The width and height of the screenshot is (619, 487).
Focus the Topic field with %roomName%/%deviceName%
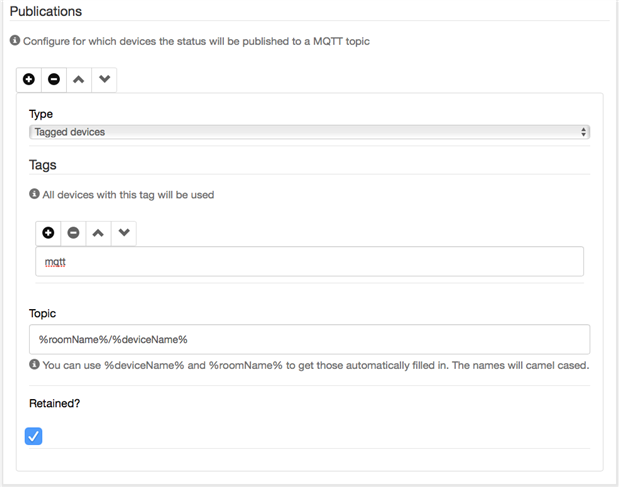point(309,339)
